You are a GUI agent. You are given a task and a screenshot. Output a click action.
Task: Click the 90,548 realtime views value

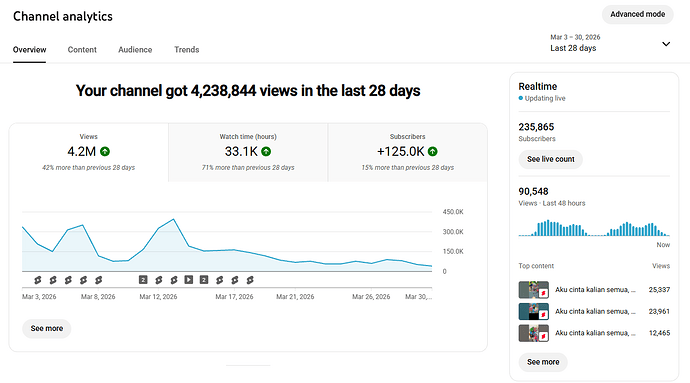point(533,192)
